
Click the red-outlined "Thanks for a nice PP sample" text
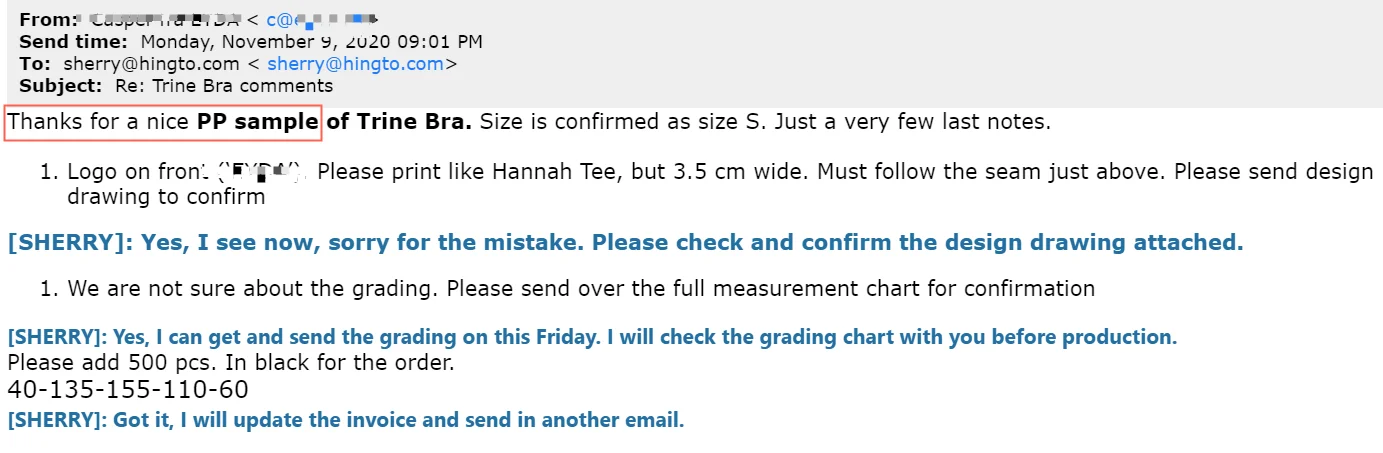click(x=163, y=123)
